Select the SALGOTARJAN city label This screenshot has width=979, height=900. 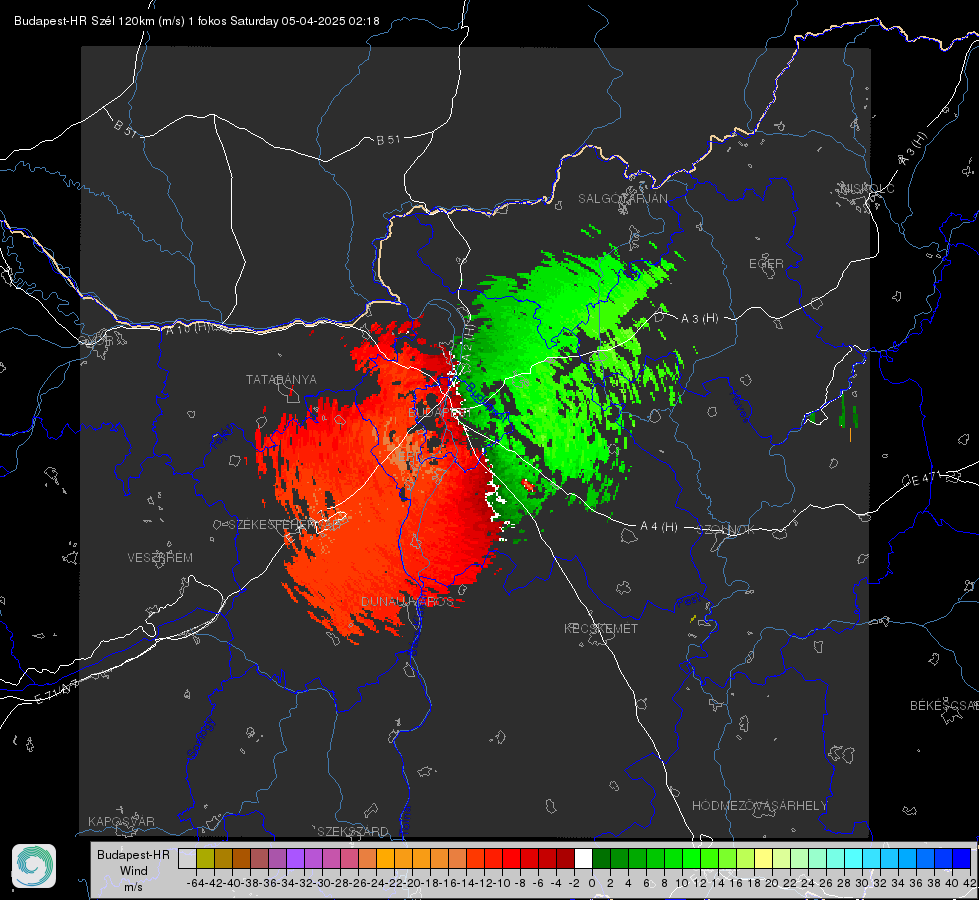pyautogui.click(x=622, y=199)
